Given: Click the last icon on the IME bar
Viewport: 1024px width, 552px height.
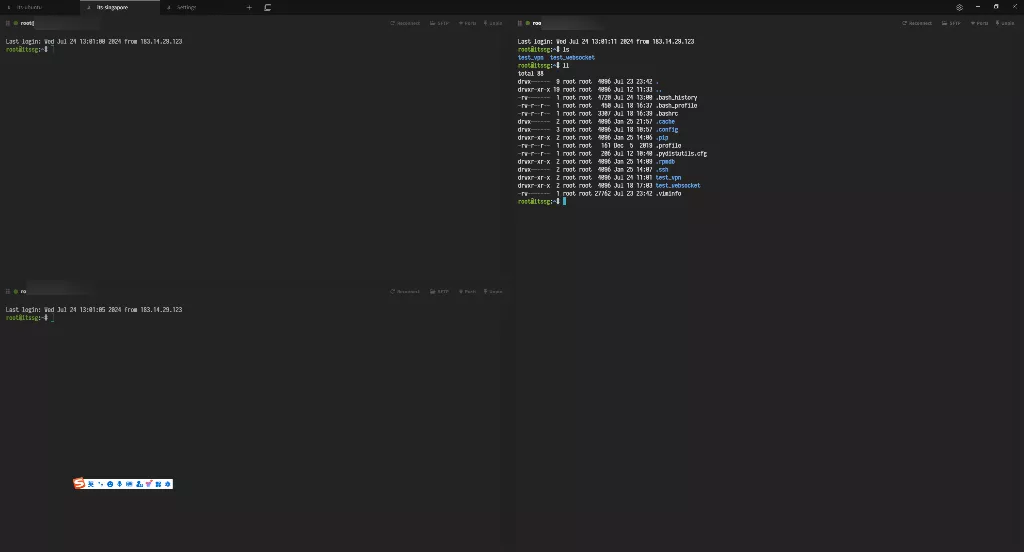Looking at the screenshot, I should pyautogui.click(x=168, y=484).
